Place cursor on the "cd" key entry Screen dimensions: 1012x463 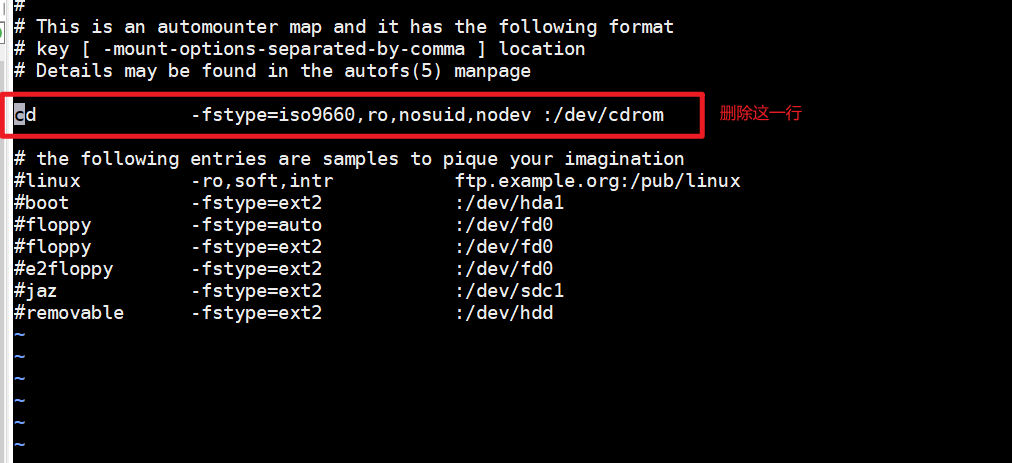tap(25, 115)
